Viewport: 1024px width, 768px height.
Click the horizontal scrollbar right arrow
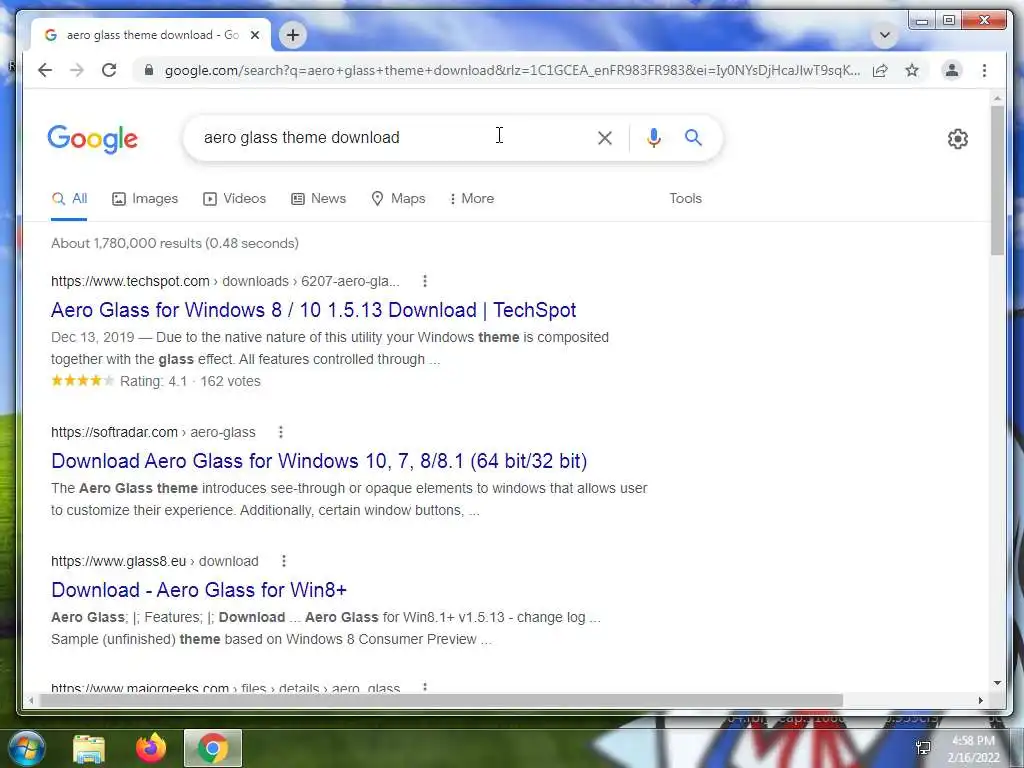click(x=980, y=700)
